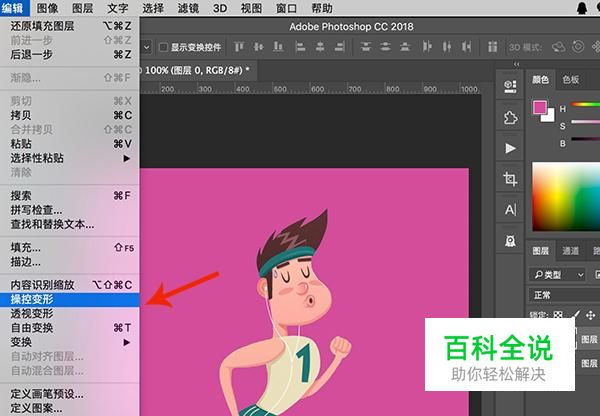Switch to the 通道 tab
The image size is (600, 416).
(x=571, y=251)
